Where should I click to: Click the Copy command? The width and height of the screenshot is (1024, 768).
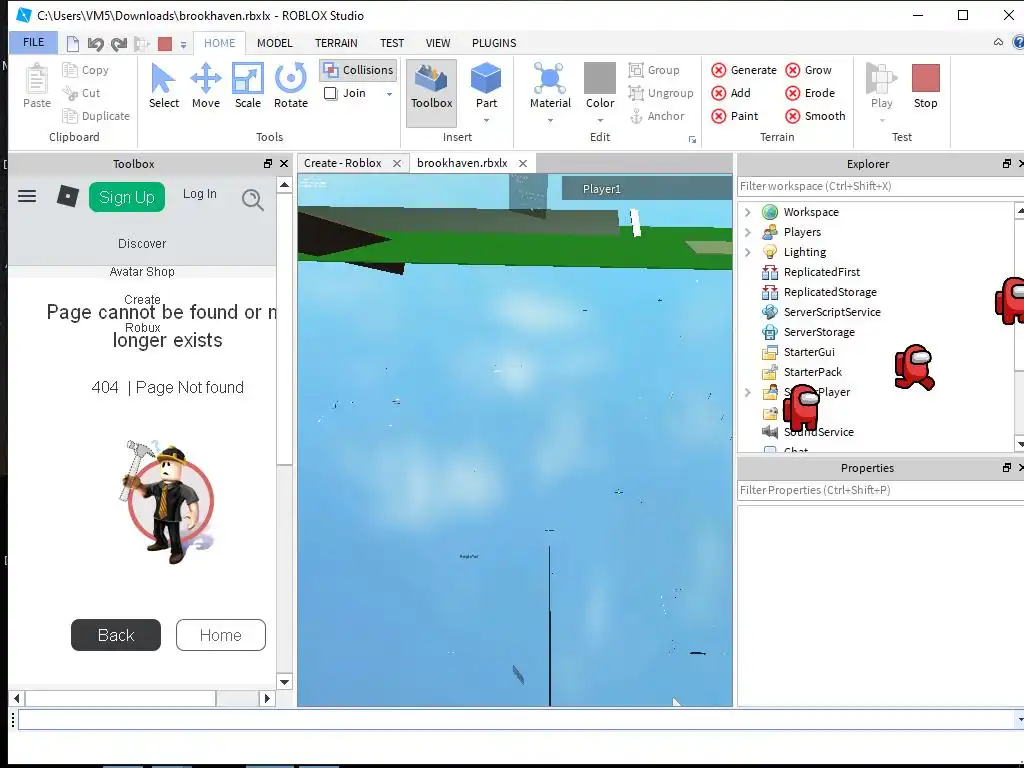(86, 70)
